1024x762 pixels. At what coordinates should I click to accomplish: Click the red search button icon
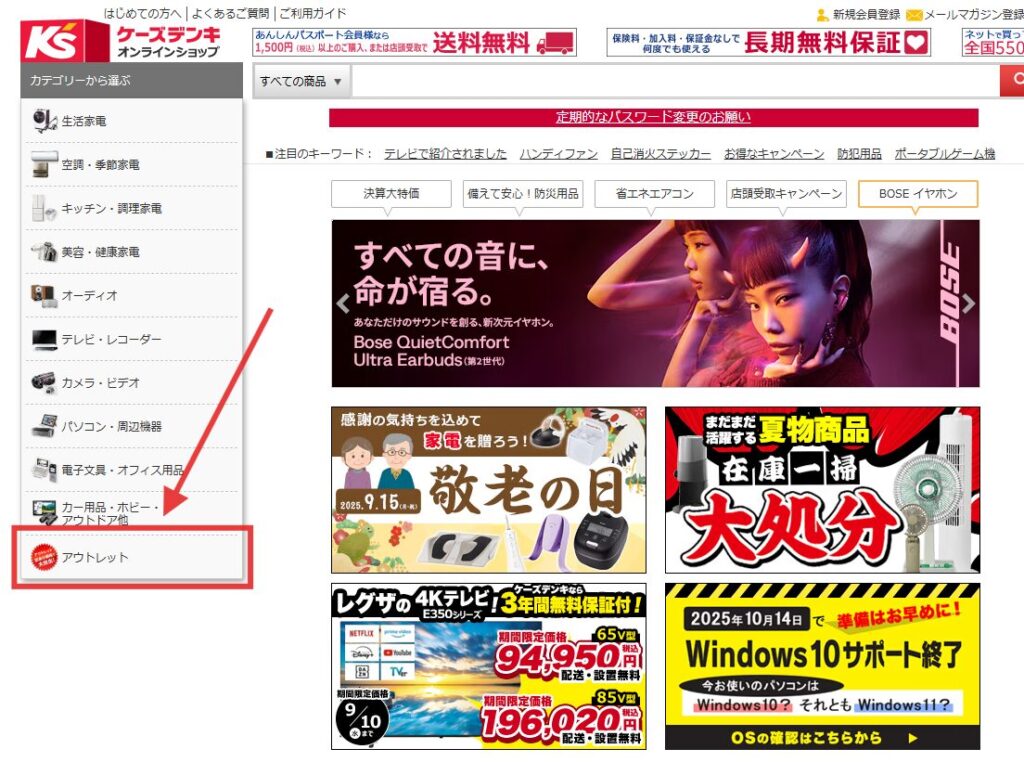(1013, 81)
